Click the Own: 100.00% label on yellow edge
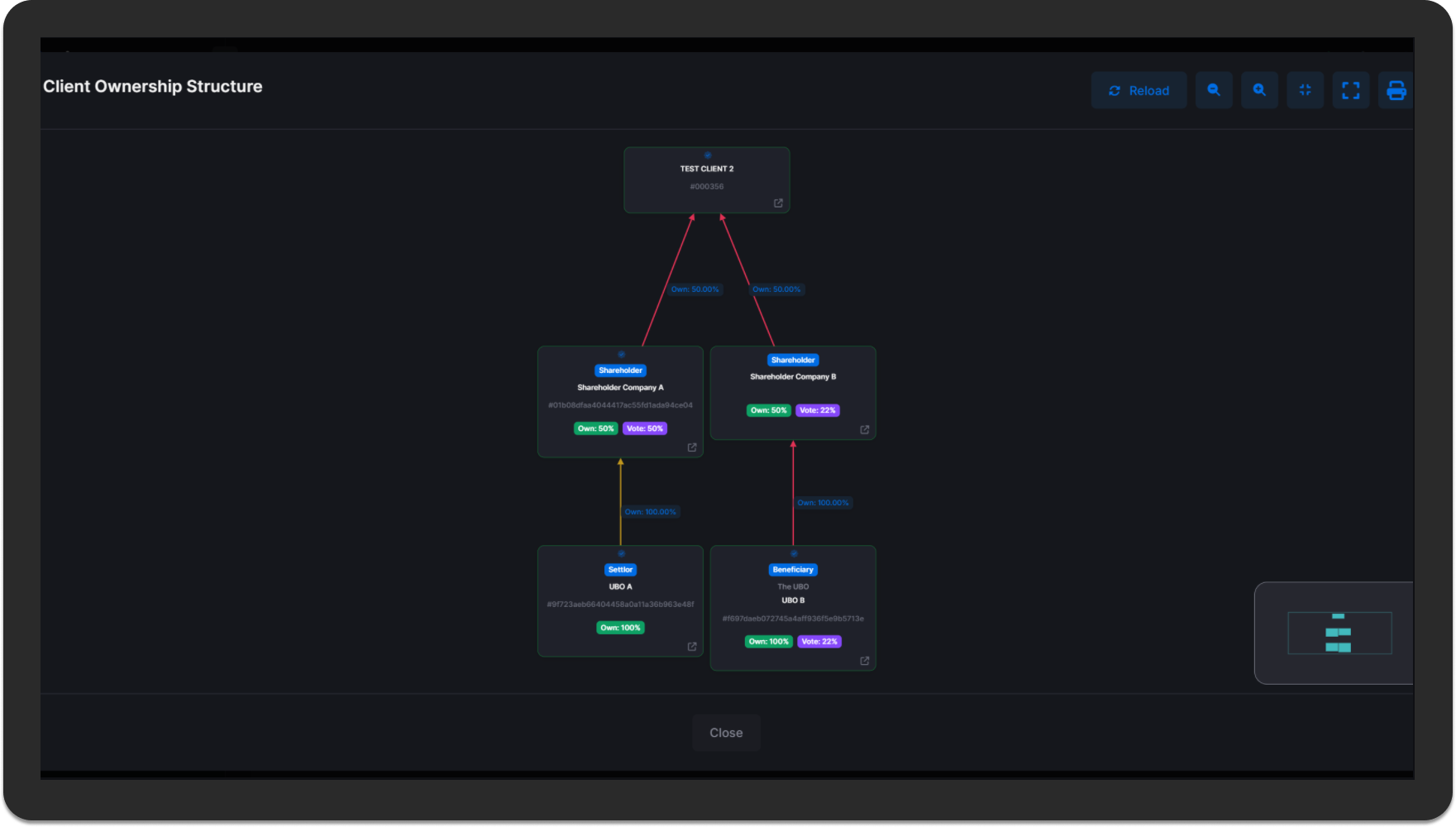This screenshot has height=827, width=1456. click(651, 512)
